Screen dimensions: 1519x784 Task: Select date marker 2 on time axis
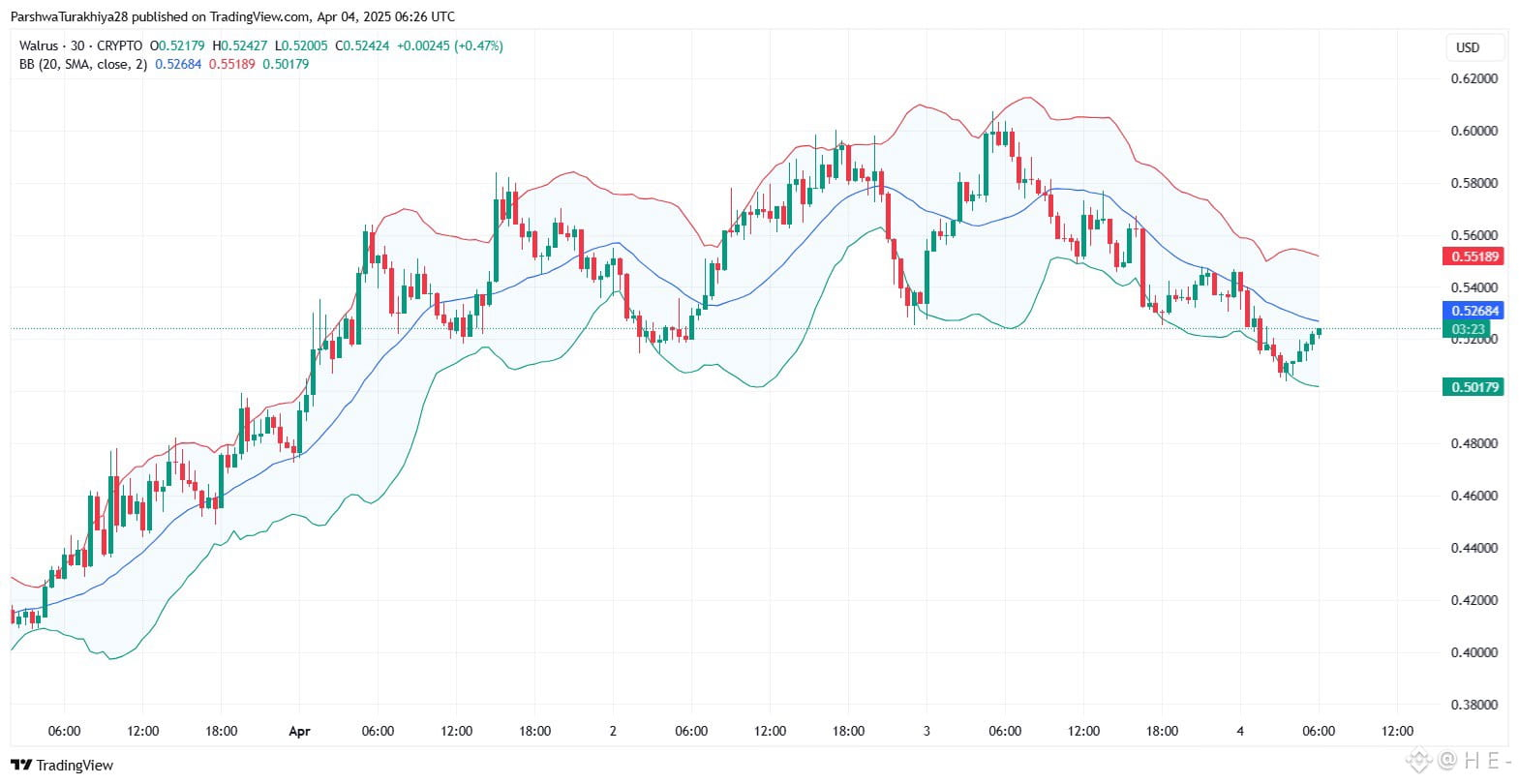pos(613,731)
